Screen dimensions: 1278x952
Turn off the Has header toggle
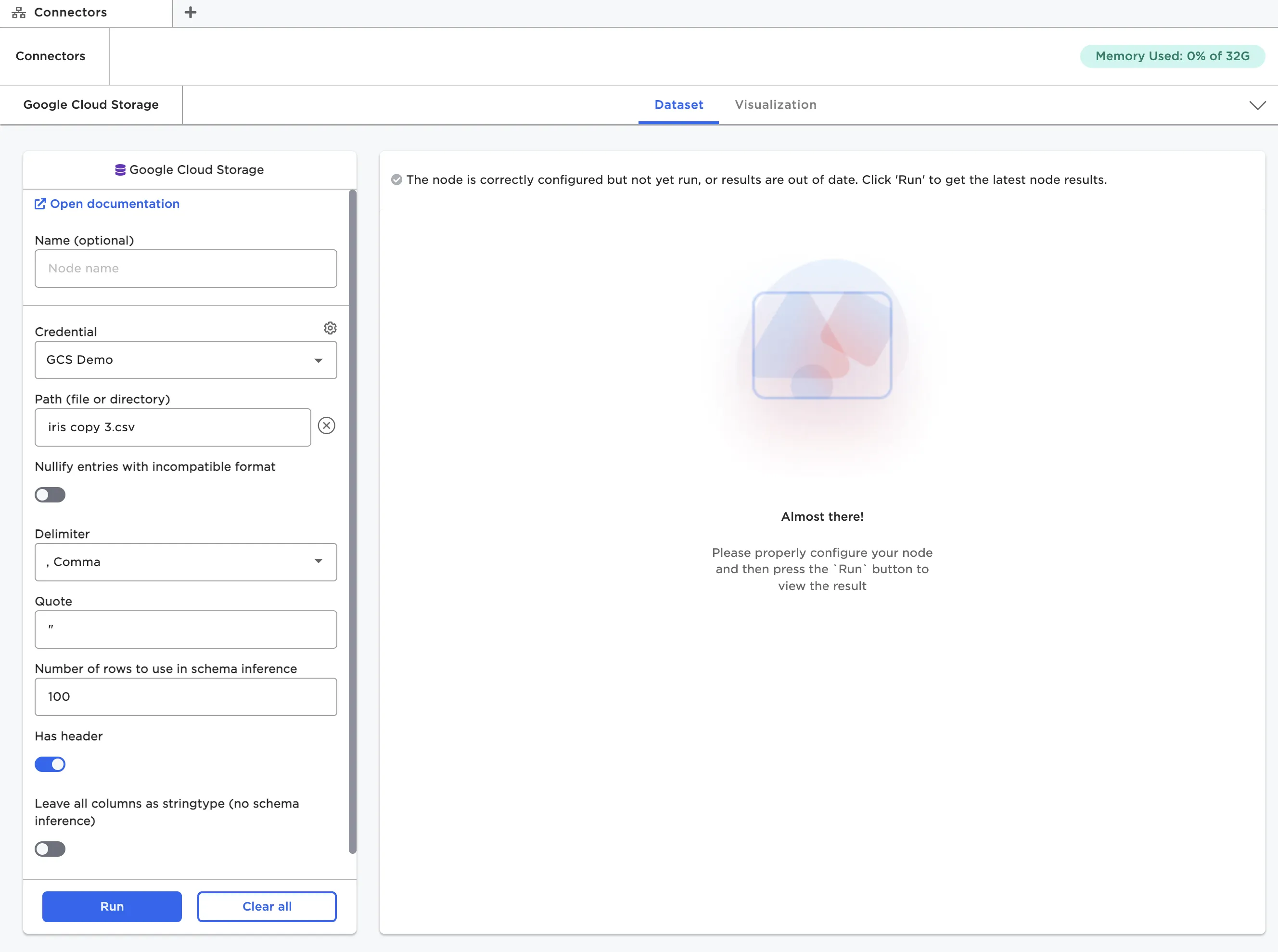[50, 765]
